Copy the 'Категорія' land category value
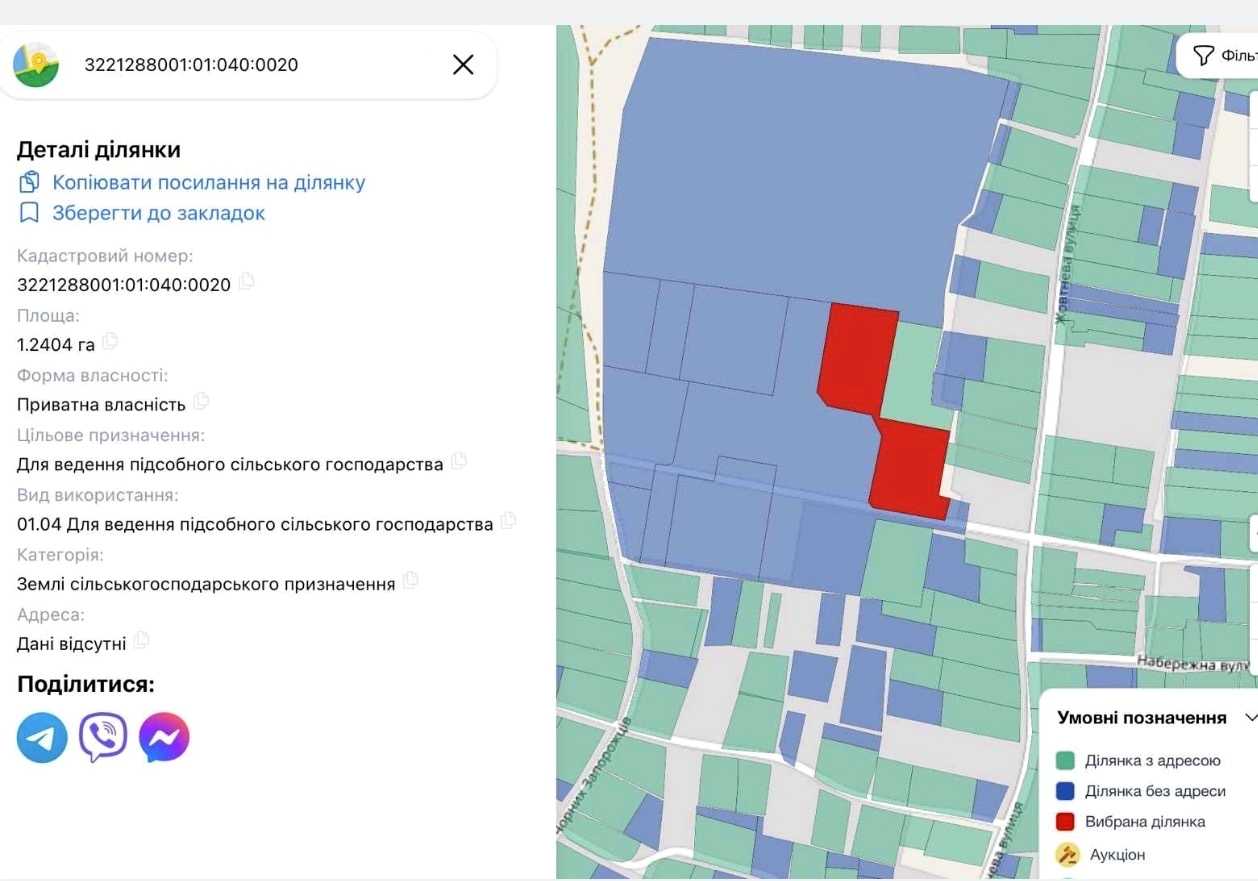The image size is (1258, 881). click(x=410, y=582)
